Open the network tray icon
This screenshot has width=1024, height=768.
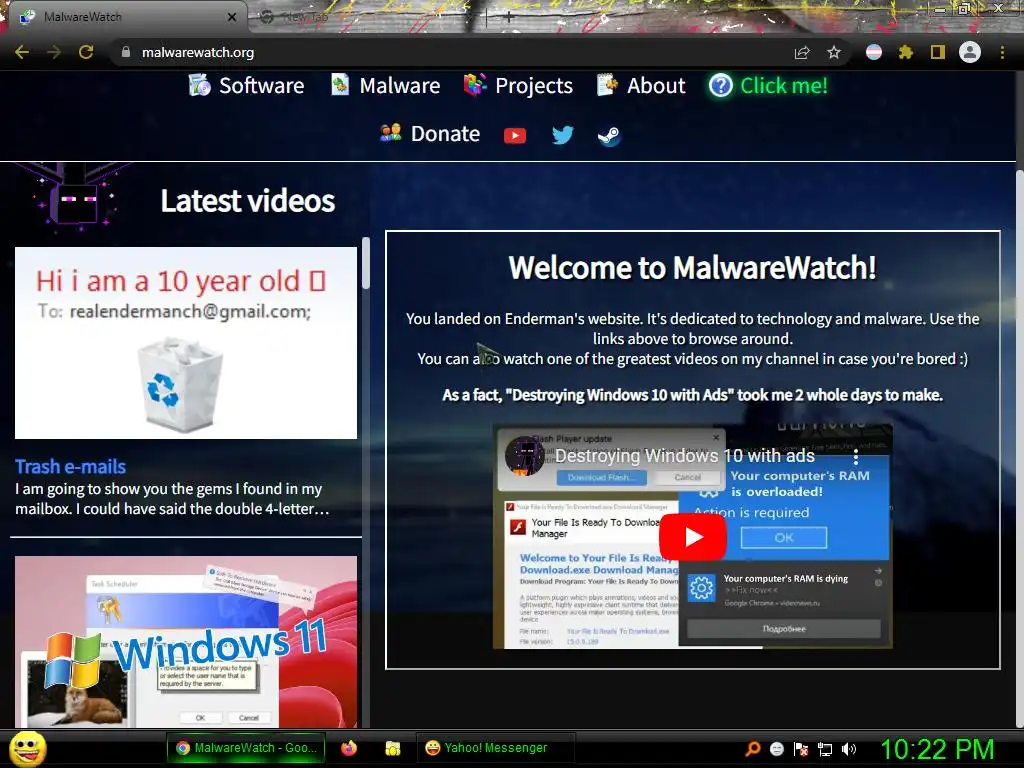point(825,749)
